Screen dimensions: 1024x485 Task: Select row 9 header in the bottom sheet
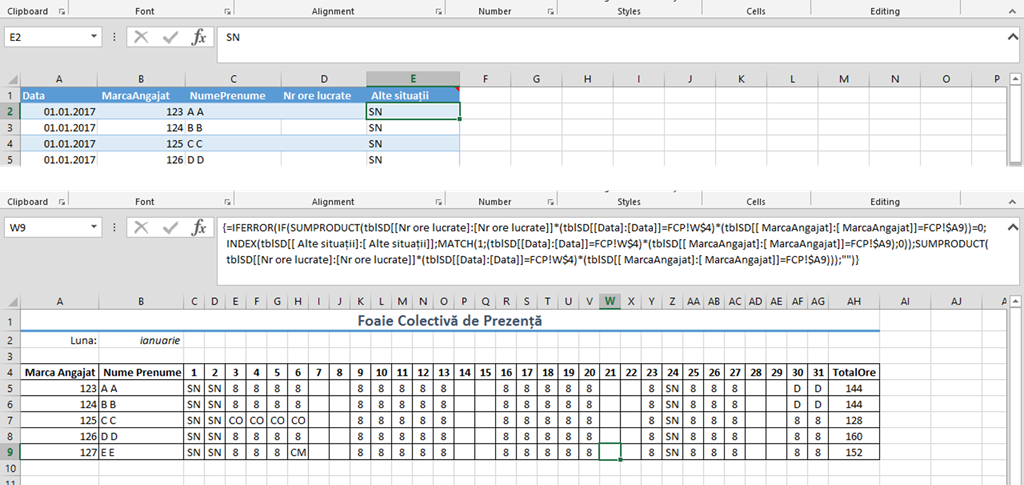[x=10, y=452]
